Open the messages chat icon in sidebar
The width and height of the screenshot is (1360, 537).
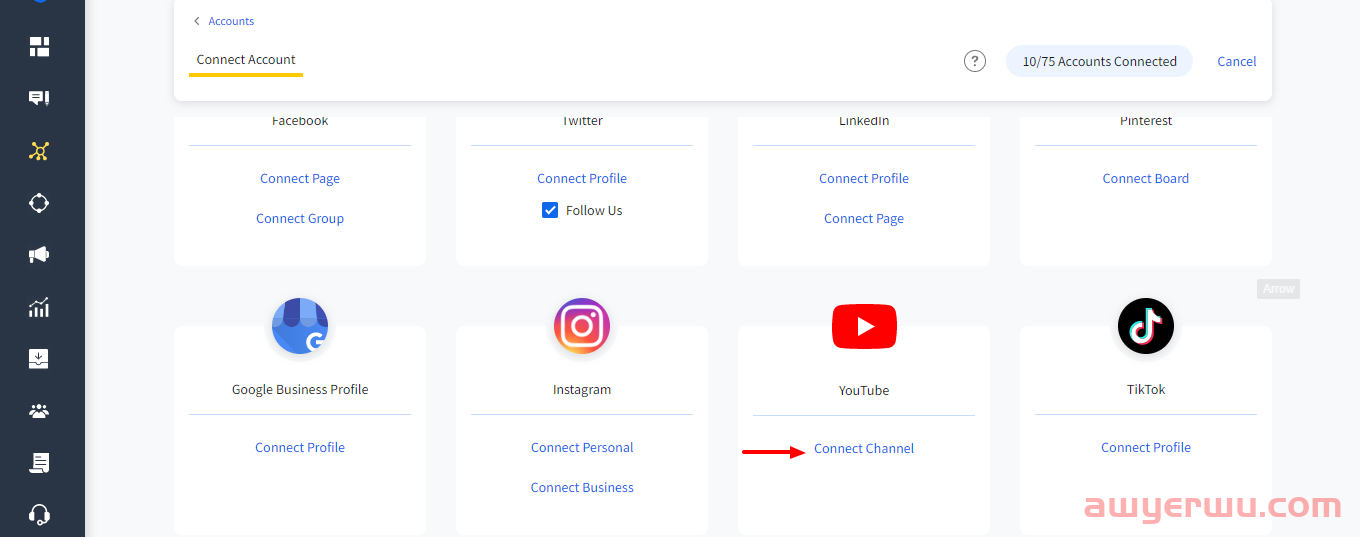click(x=39, y=98)
